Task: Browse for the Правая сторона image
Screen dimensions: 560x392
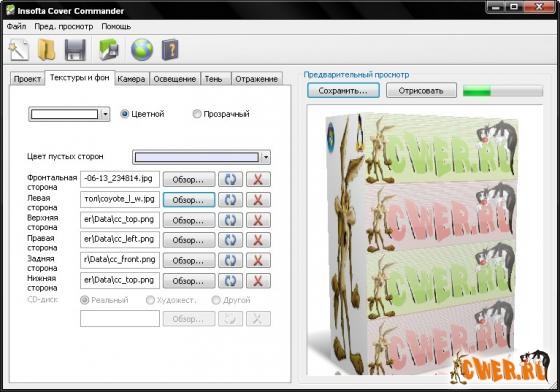Action: (189, 240)
